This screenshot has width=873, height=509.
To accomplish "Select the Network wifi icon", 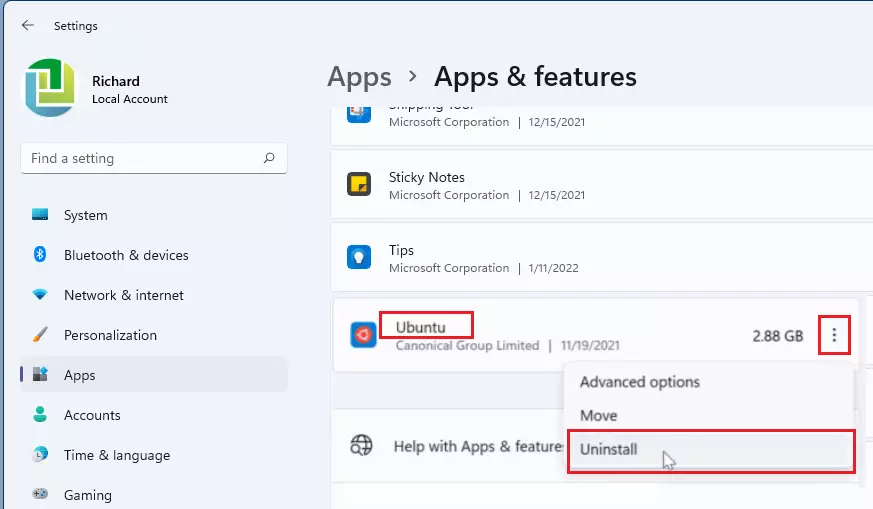I will (40, 295).
